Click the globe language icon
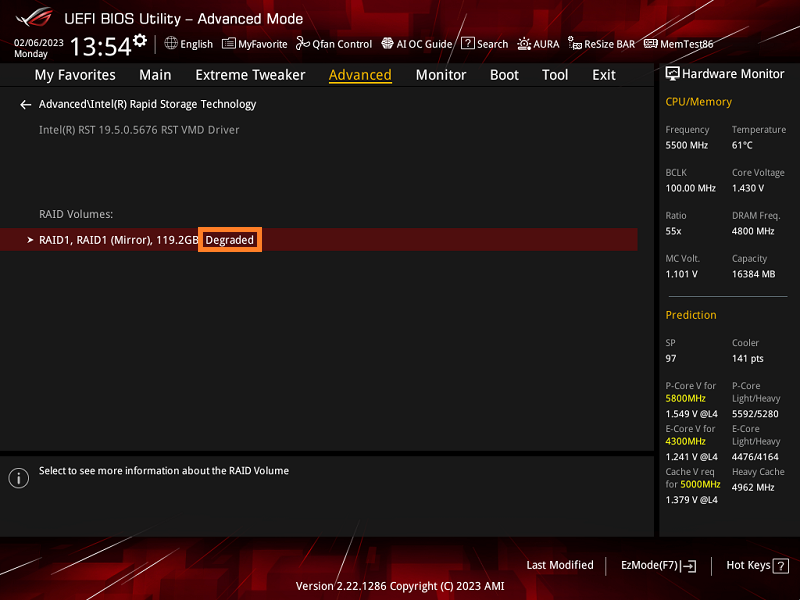Screen dimensions: 800x600 (x=171, y=43)
